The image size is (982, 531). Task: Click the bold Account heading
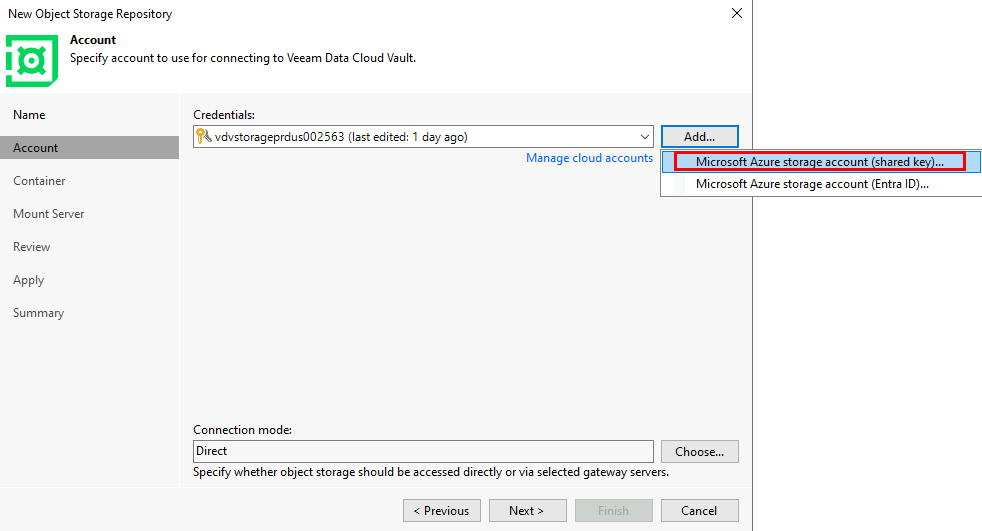point(93,39)
